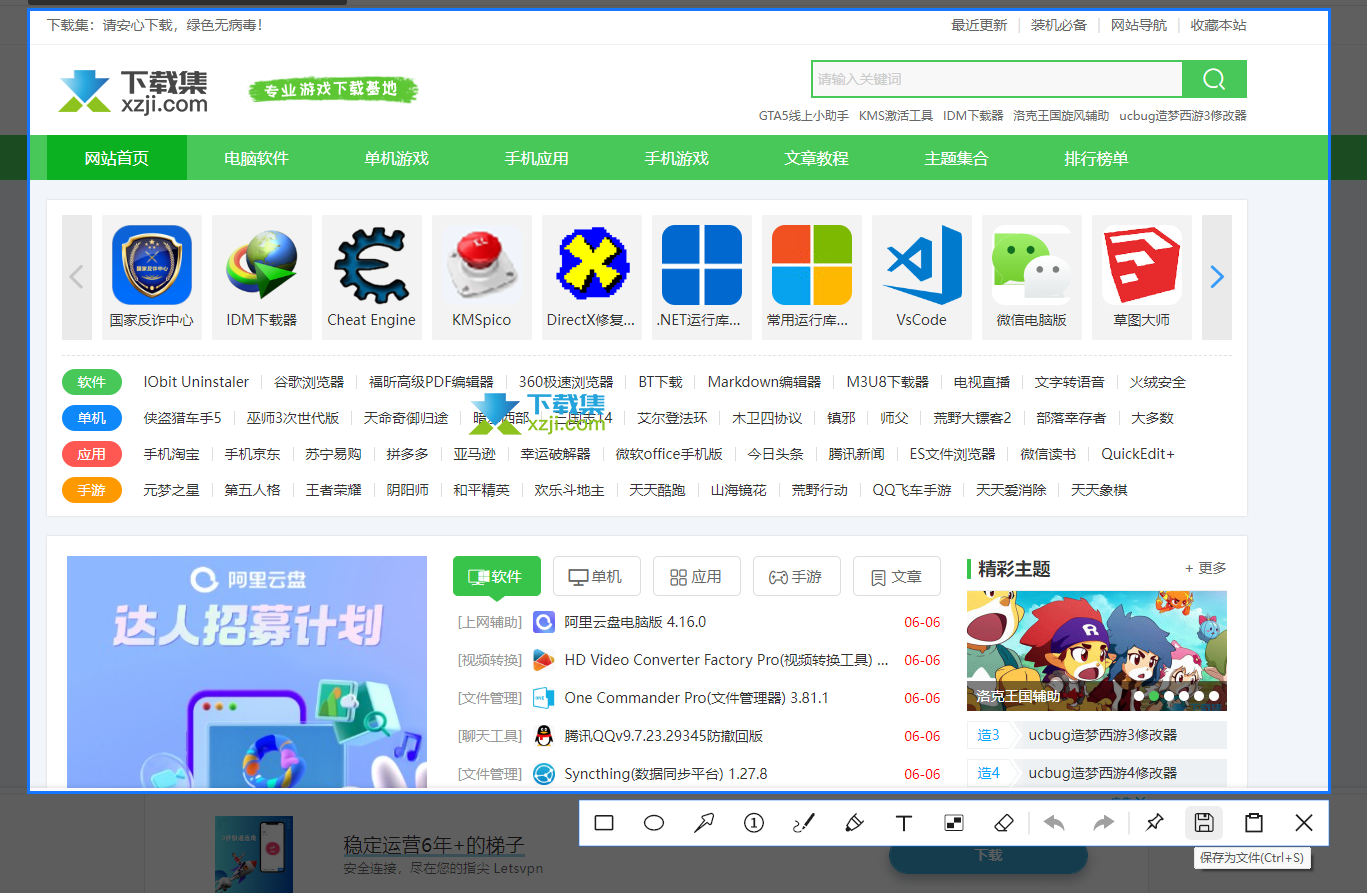This screenshot has height=893, width=1367.
Task: Pin screenshot to screen
Action: (1154, 823)
